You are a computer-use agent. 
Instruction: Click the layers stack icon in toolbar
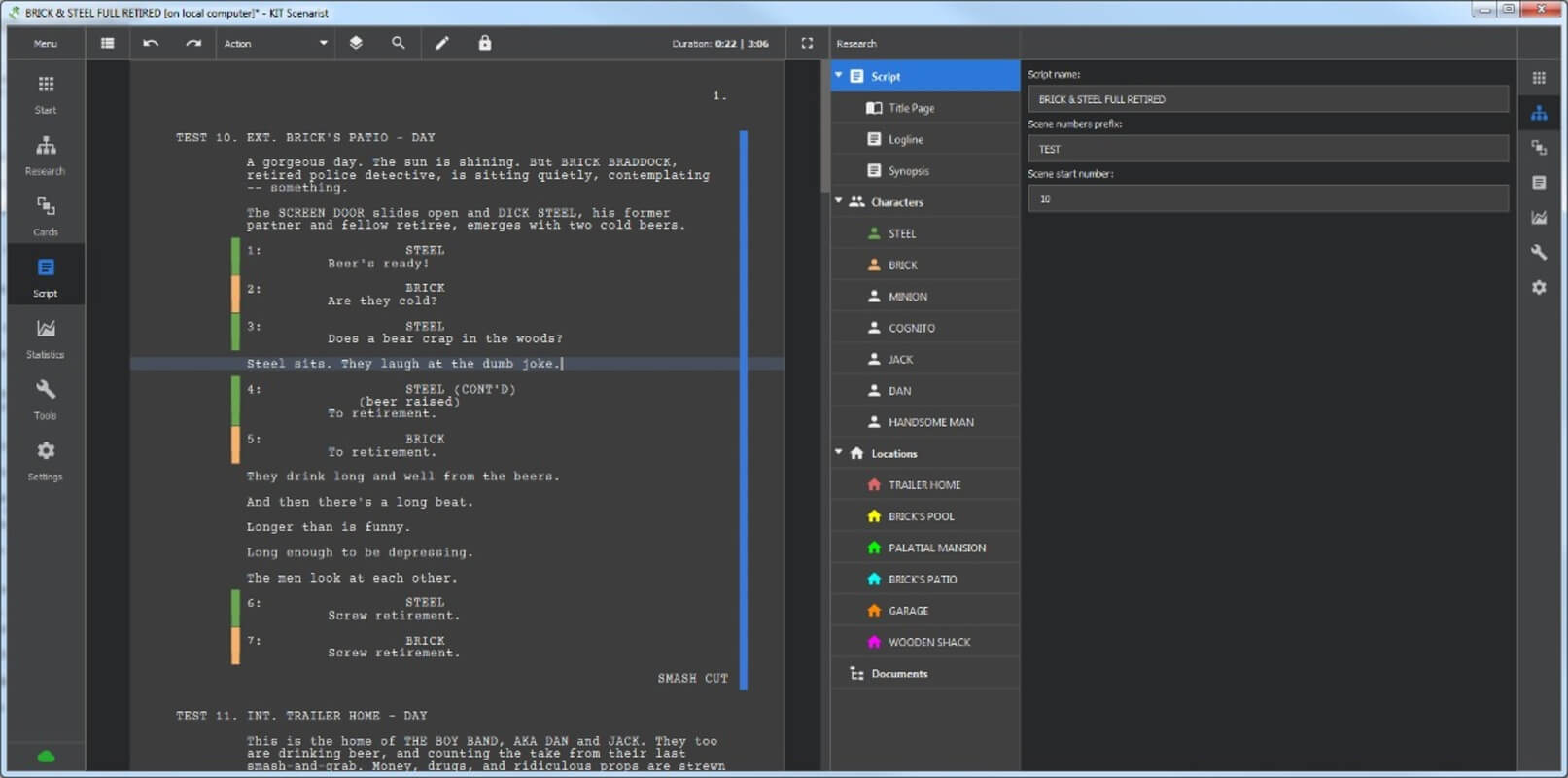click(356, 43)
